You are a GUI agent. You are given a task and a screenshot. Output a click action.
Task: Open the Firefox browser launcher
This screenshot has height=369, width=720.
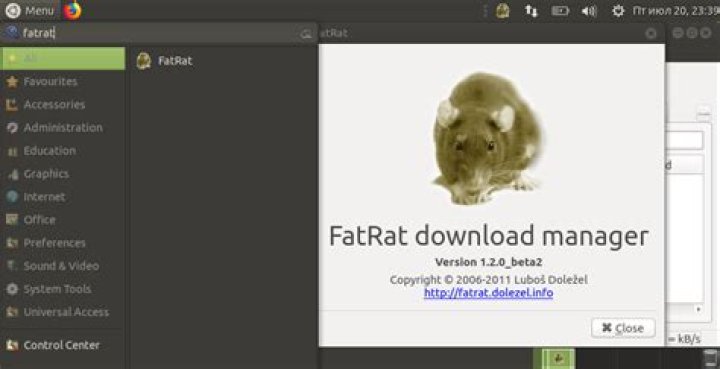(x=72, y=10)
